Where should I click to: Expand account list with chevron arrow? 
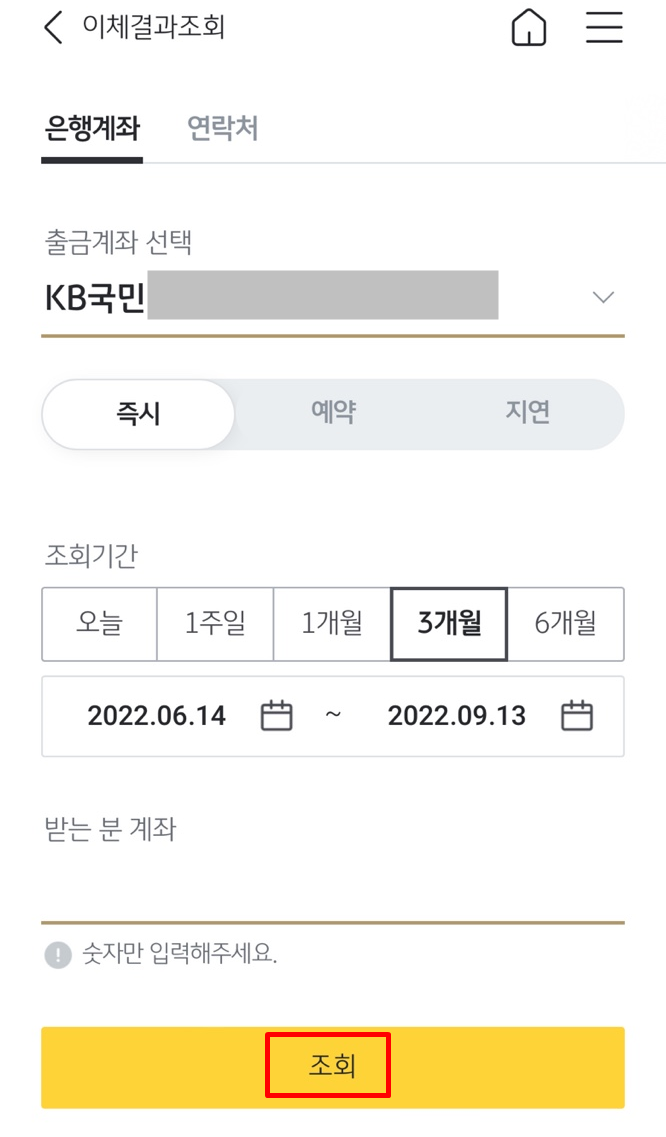coord(603,297)
